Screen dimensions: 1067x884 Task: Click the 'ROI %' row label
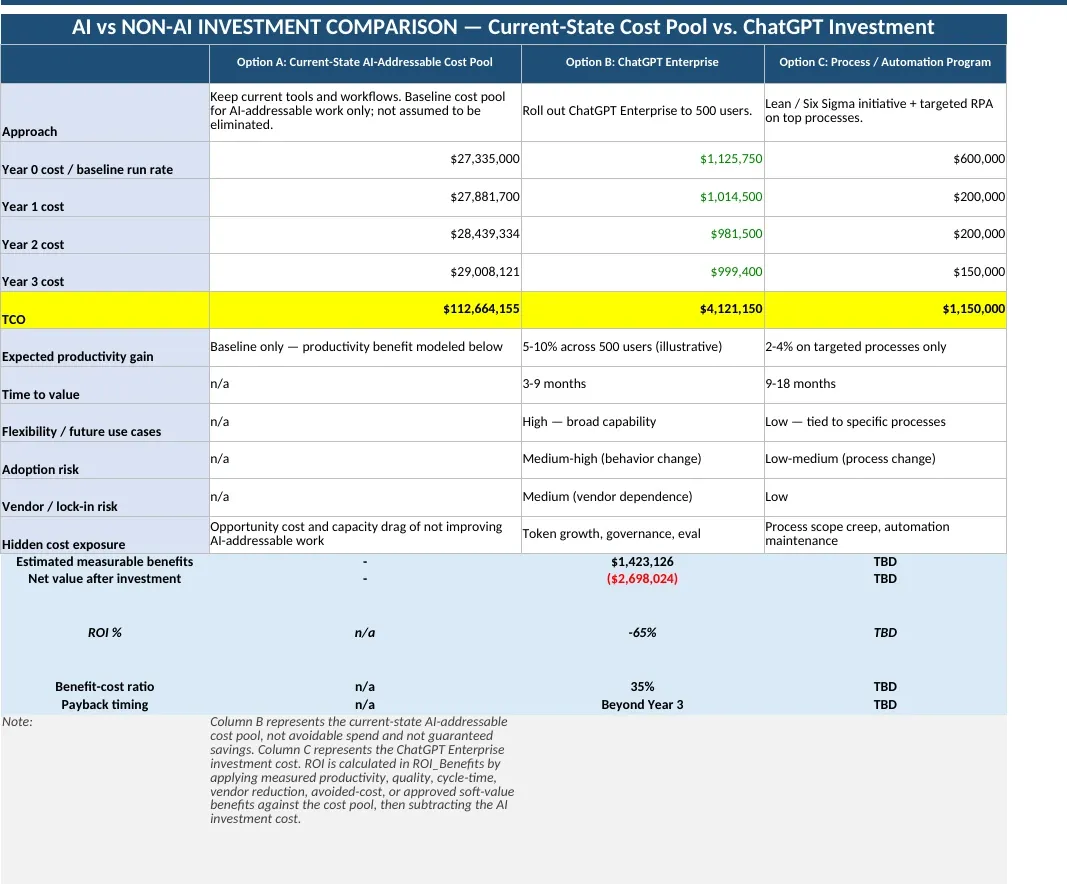(105, 633)
